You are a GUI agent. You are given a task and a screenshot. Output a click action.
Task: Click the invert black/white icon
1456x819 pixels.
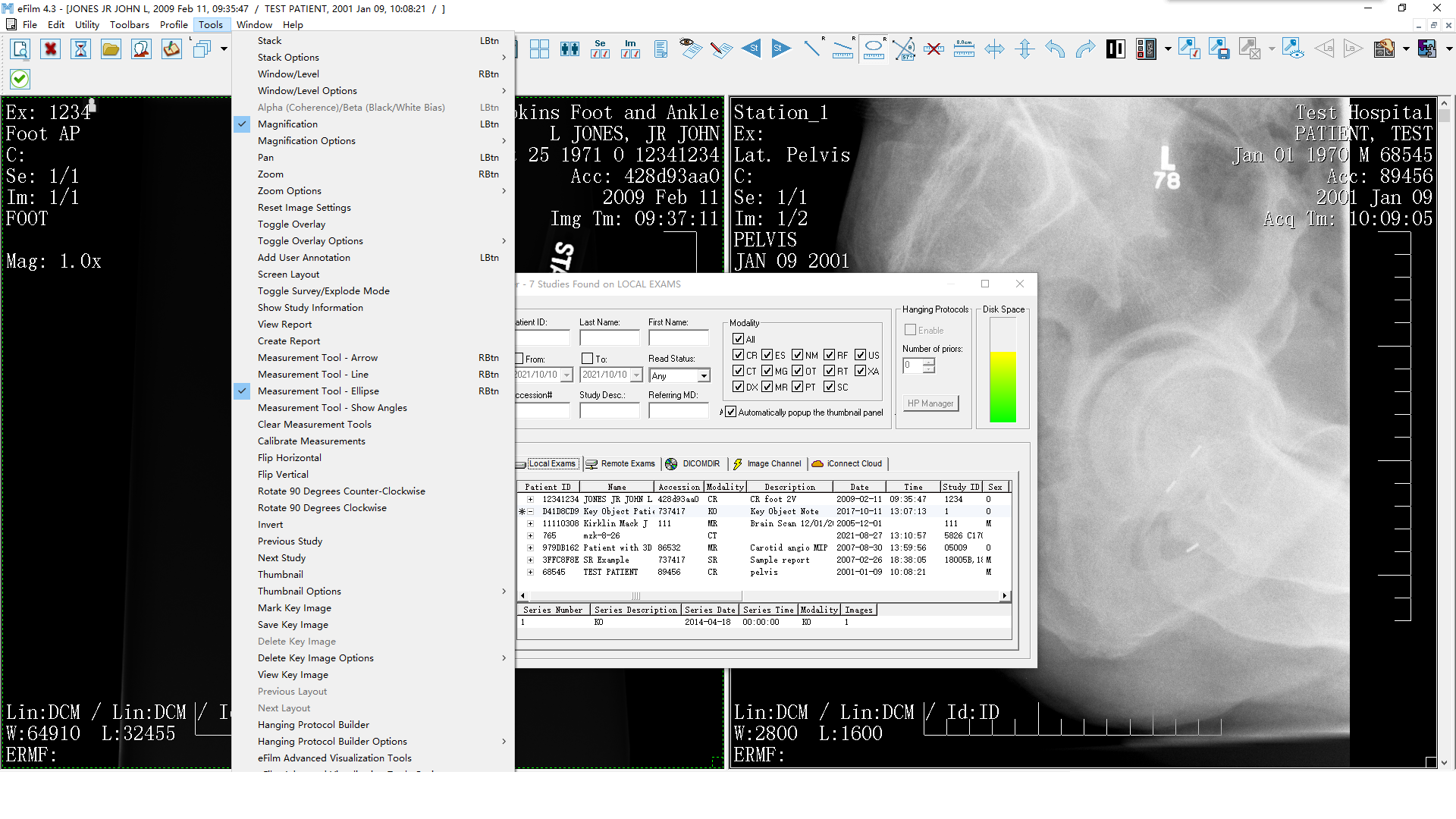click(x=1116, y=49)
